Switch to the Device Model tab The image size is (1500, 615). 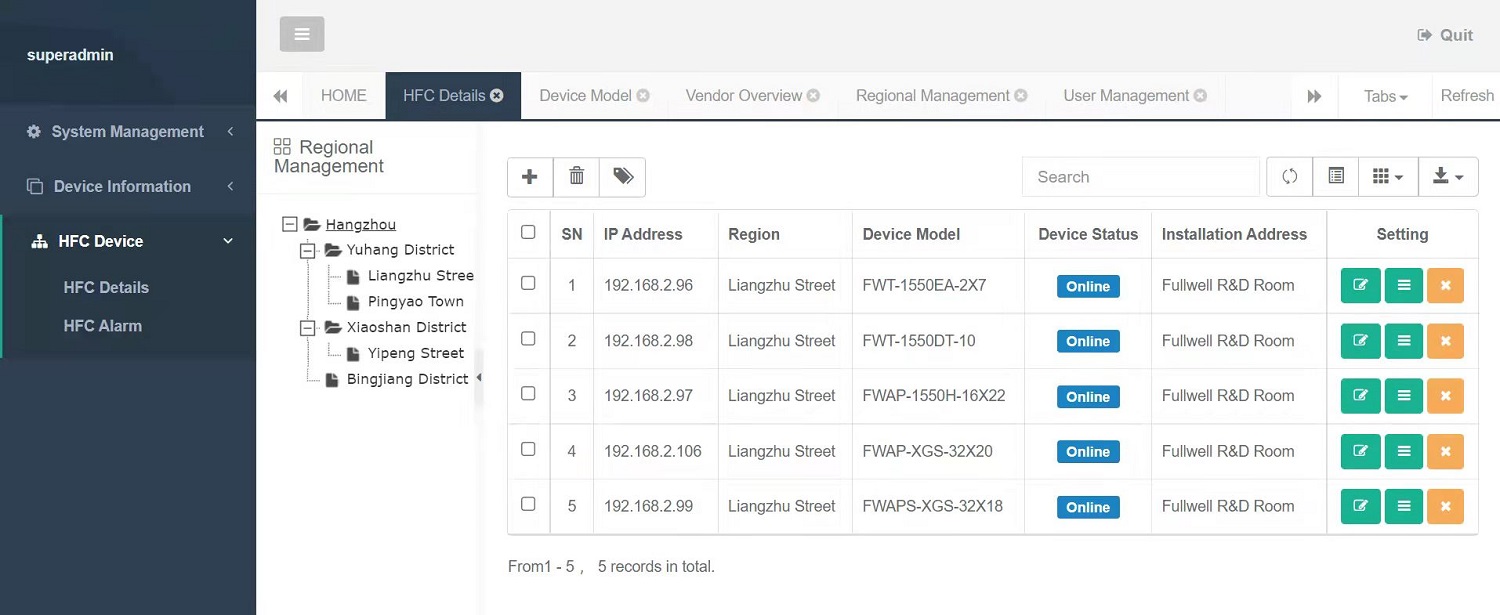click(x=585, y=96)
